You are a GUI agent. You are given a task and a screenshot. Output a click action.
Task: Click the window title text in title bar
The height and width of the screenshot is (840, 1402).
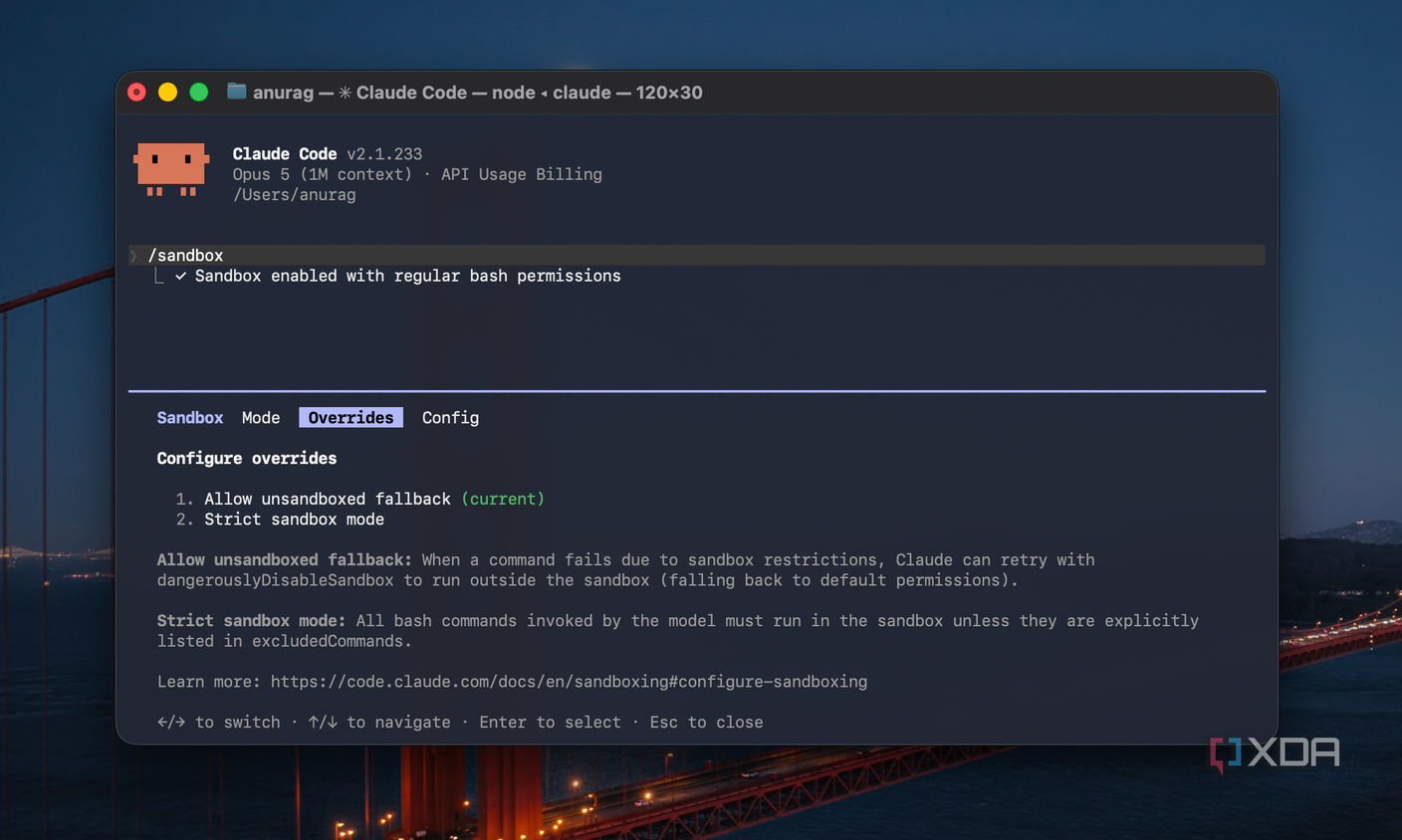[478, 93]
